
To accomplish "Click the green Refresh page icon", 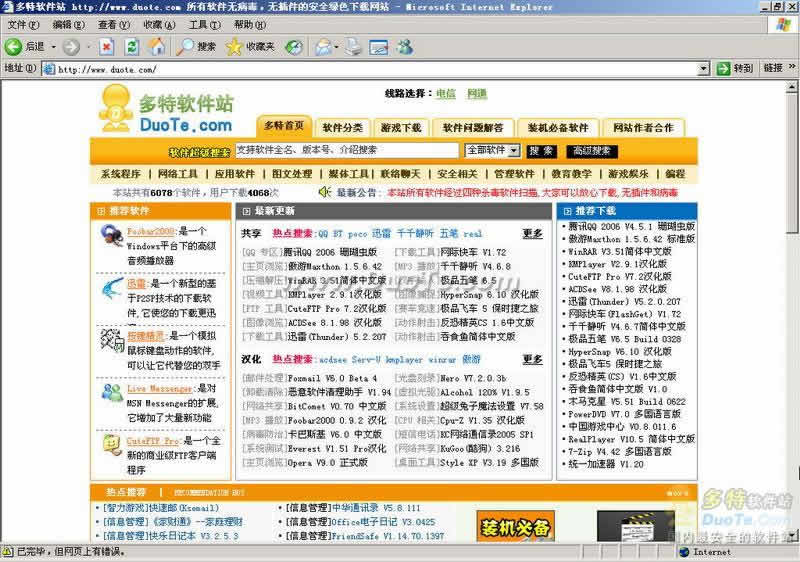I will [132, 46].
